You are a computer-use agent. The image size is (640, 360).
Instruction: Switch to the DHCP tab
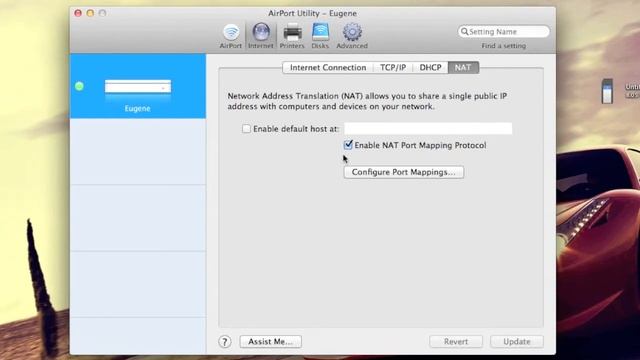[430, 67]
